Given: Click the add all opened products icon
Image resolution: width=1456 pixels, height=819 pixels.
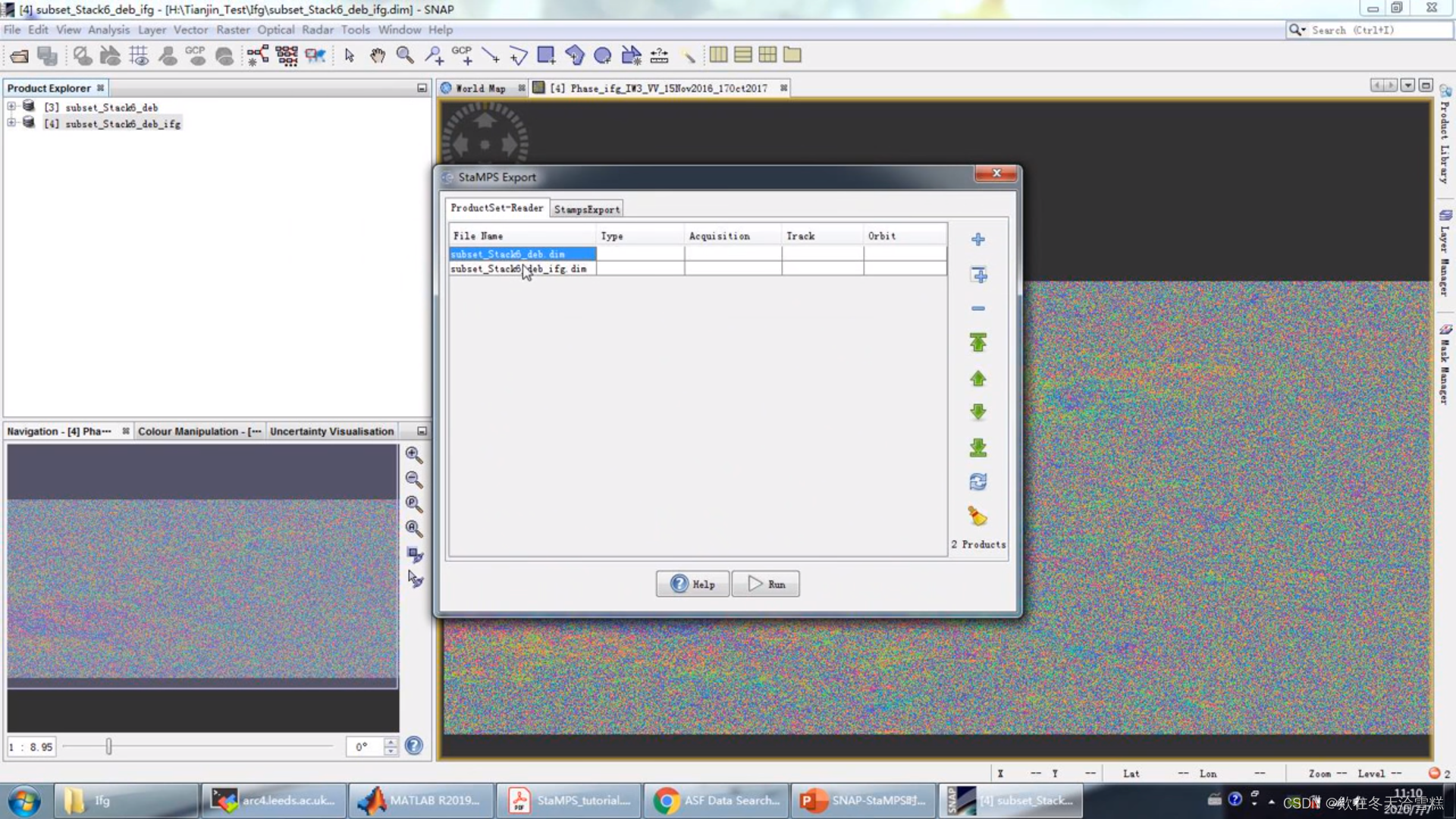Looking at the screenshot, I should pos(978,275).
